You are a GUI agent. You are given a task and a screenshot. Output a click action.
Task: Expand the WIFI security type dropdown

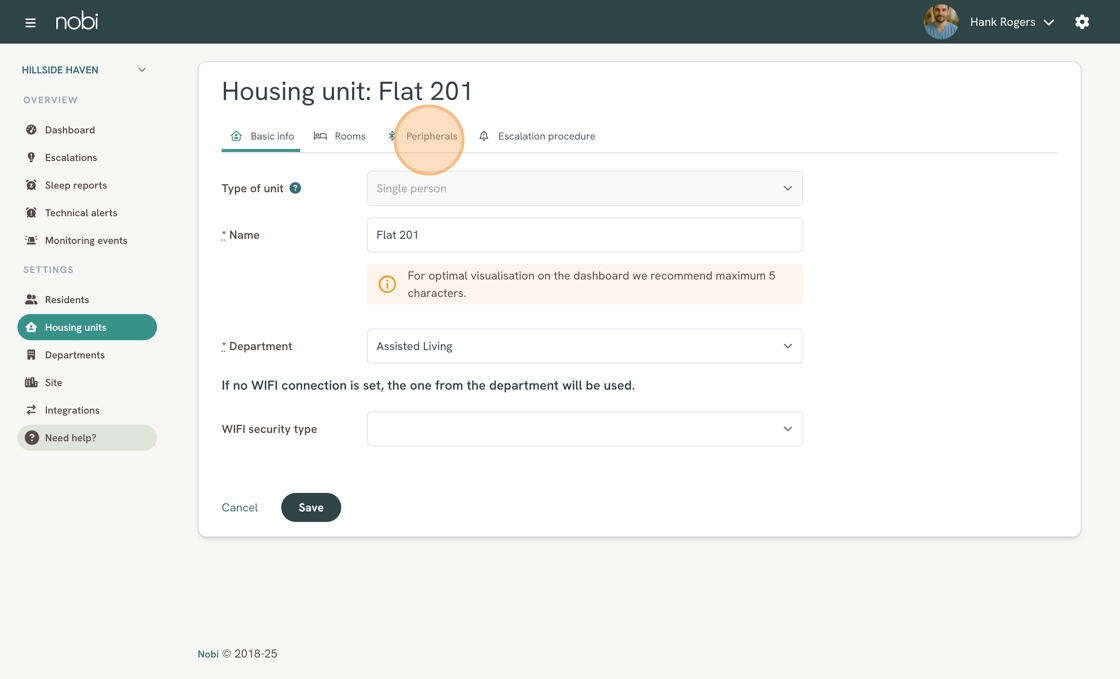(584, 429)
